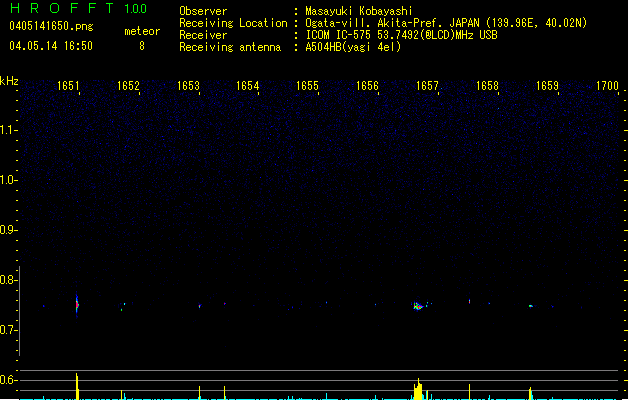Click the Observer label
Screen dimensions: 629x400
pyautogui.click(x=203, y=11)
